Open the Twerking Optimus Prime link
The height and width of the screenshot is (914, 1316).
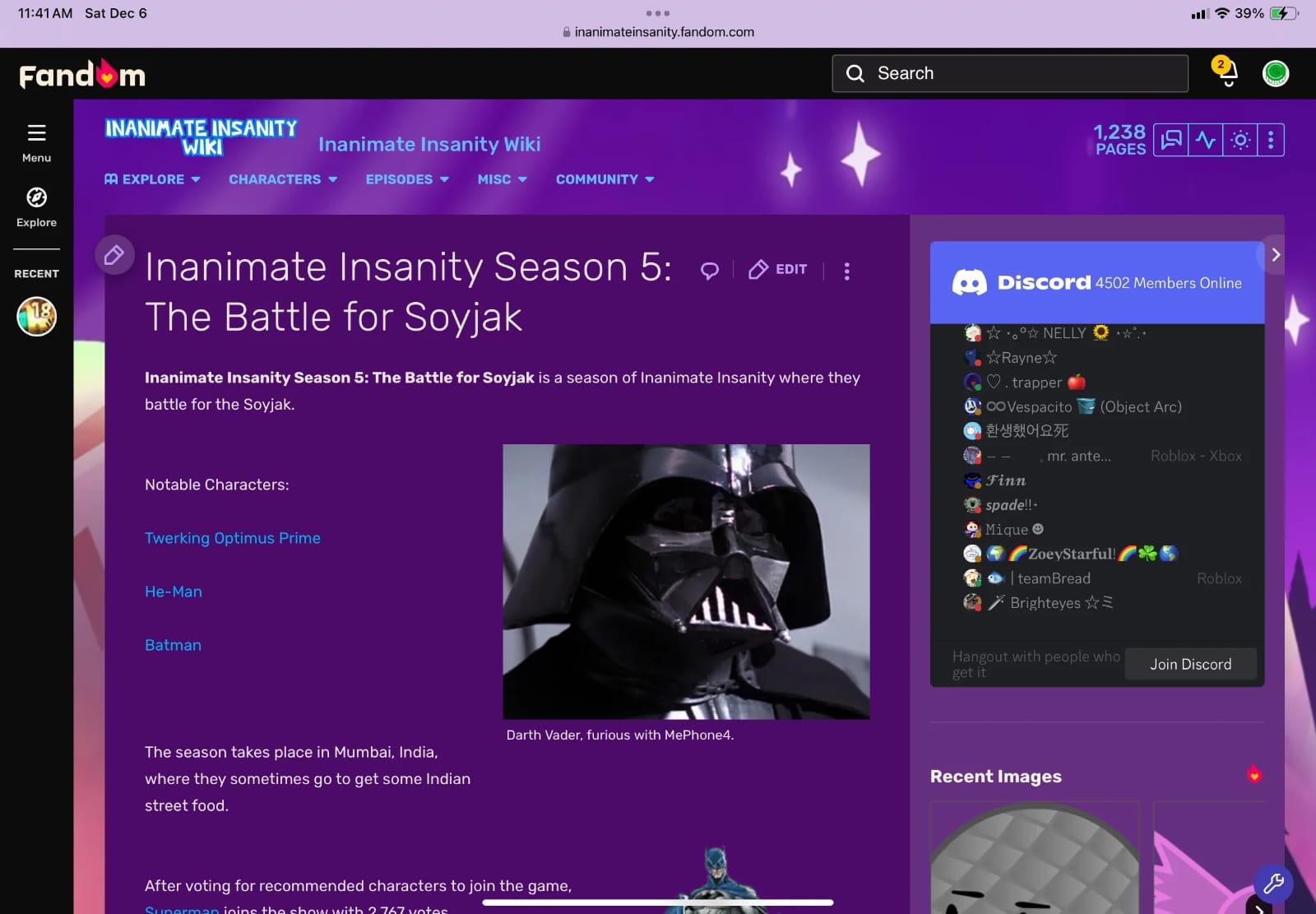click(233, 538)
